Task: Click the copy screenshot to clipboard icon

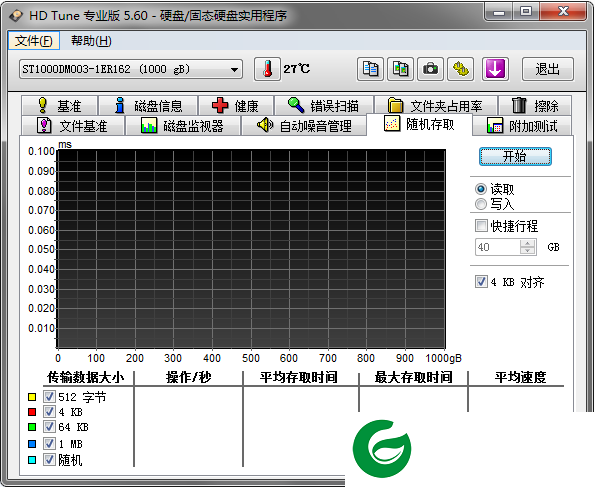Action: (400, 69)
